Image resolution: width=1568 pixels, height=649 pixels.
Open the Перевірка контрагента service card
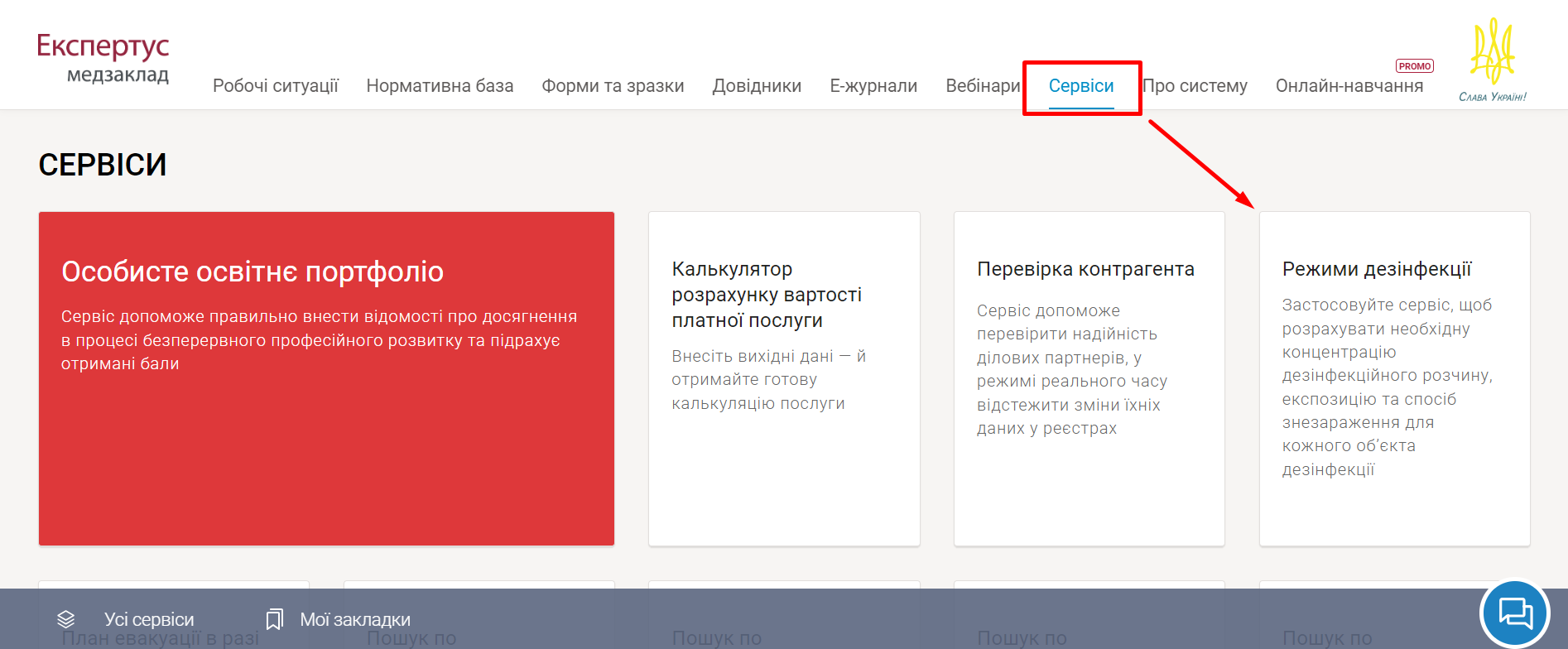(1089, 378)
